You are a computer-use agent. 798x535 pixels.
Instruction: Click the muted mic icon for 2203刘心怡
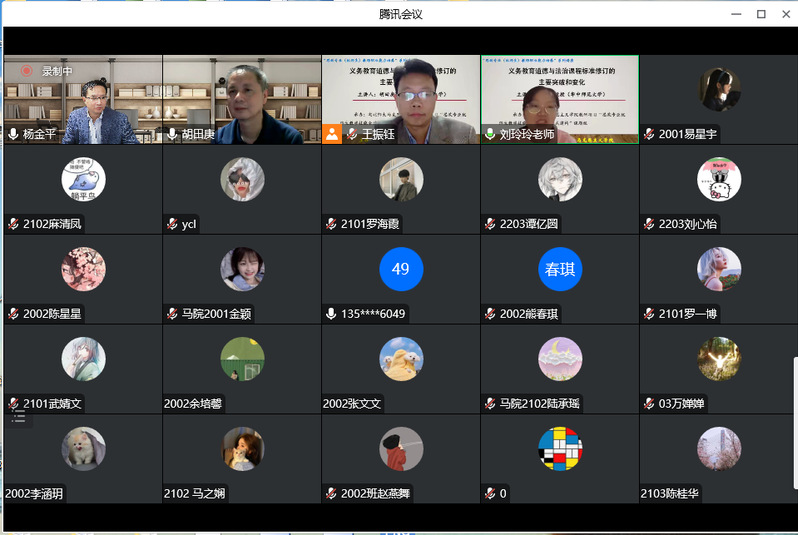pos(650,224)
